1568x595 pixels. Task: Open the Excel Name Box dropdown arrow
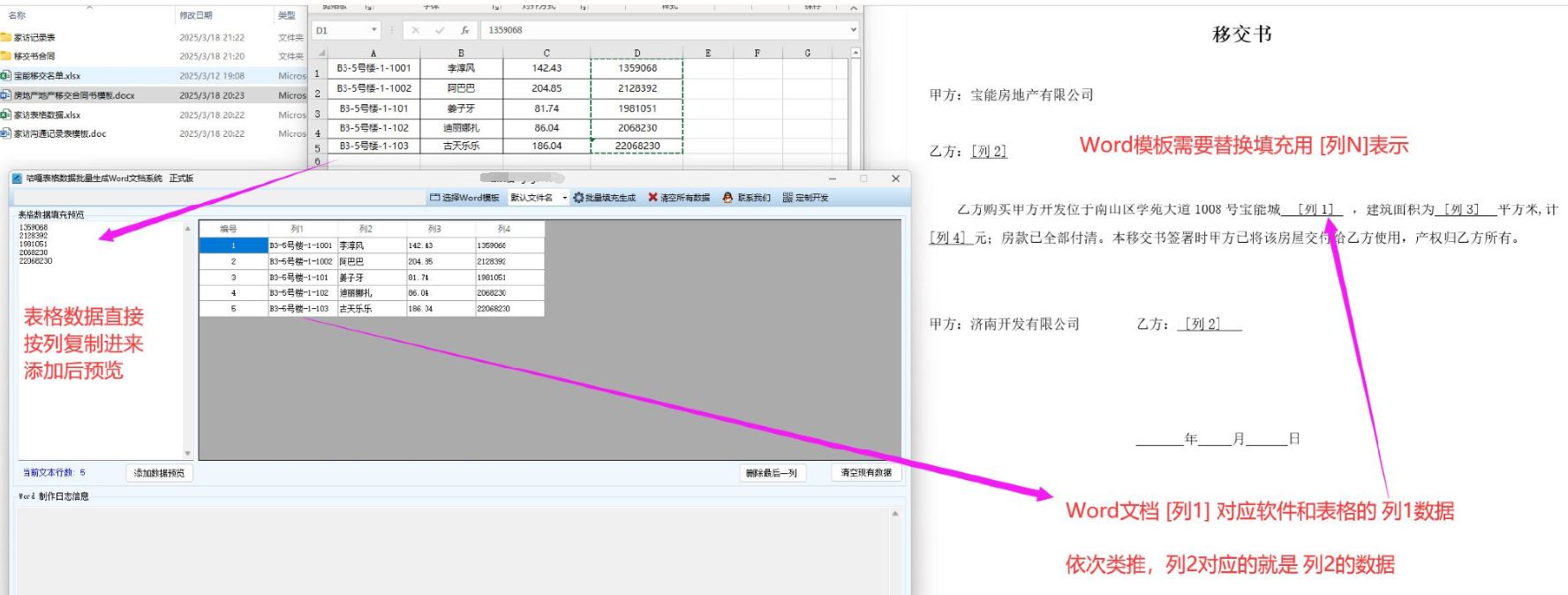[374, 30]
